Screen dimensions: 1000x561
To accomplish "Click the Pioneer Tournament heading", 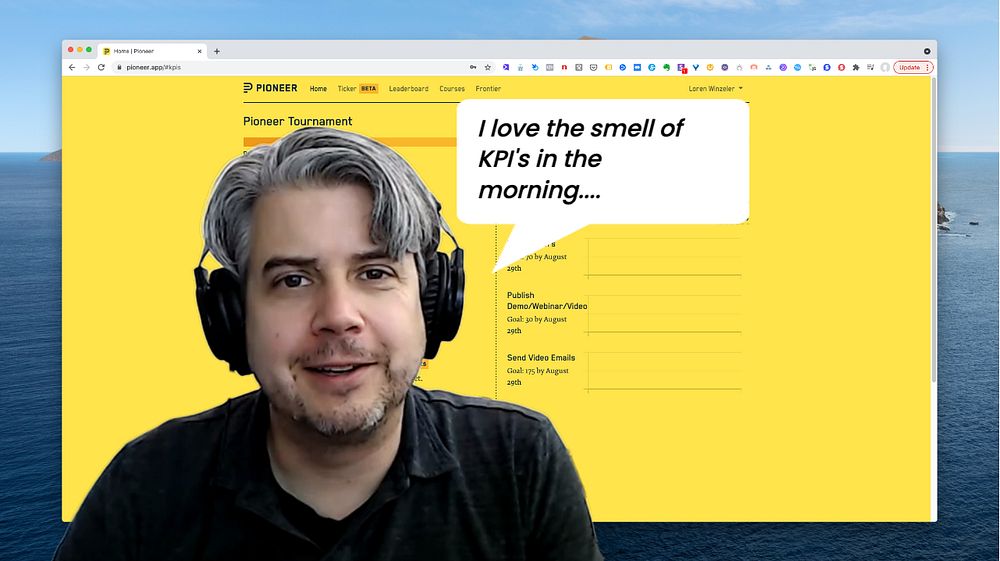I will [x=297, y=121].
